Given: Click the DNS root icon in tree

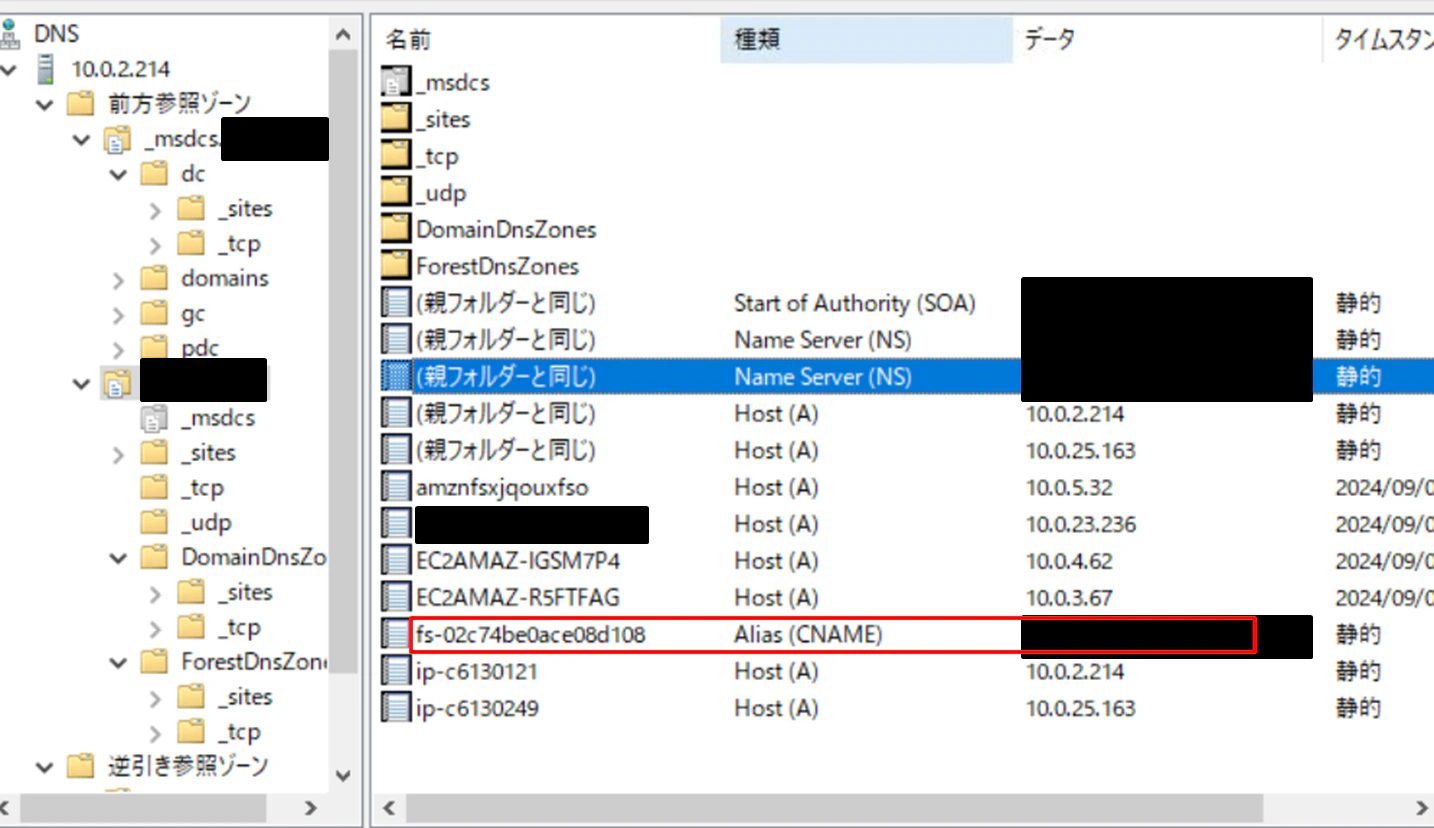Looking at the screenshot, I should pos(10,32).
